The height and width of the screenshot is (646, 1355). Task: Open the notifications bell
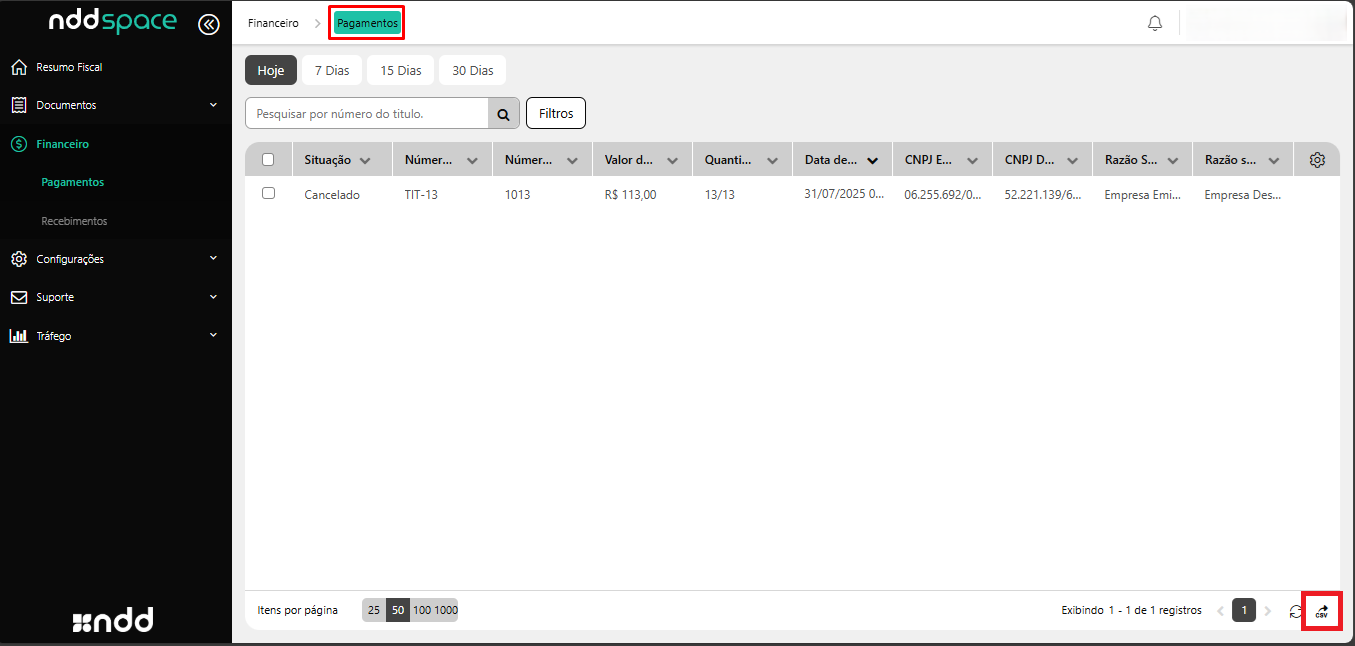[x=1155, y=23]
